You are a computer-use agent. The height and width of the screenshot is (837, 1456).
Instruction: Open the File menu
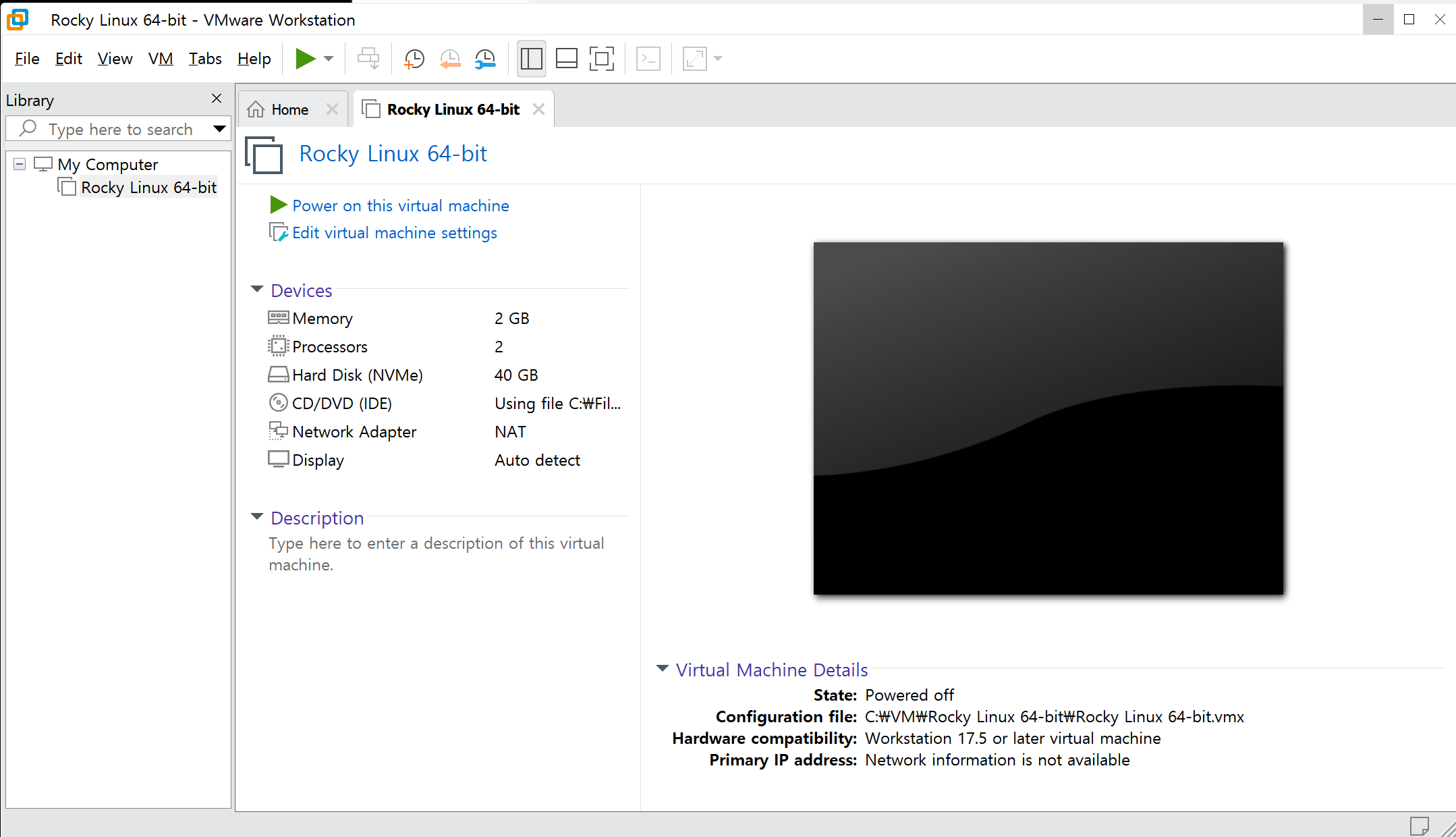point(27,59)
